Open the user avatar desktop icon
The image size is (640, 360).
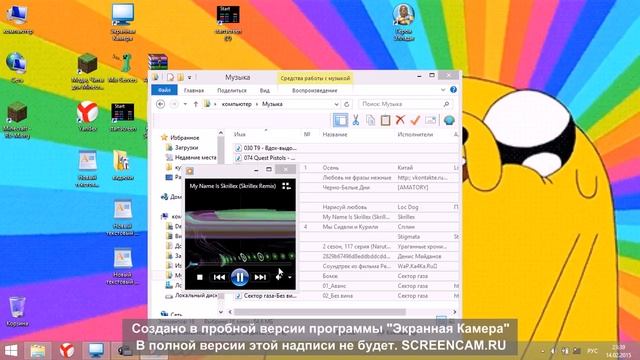[x=403, y=22]
